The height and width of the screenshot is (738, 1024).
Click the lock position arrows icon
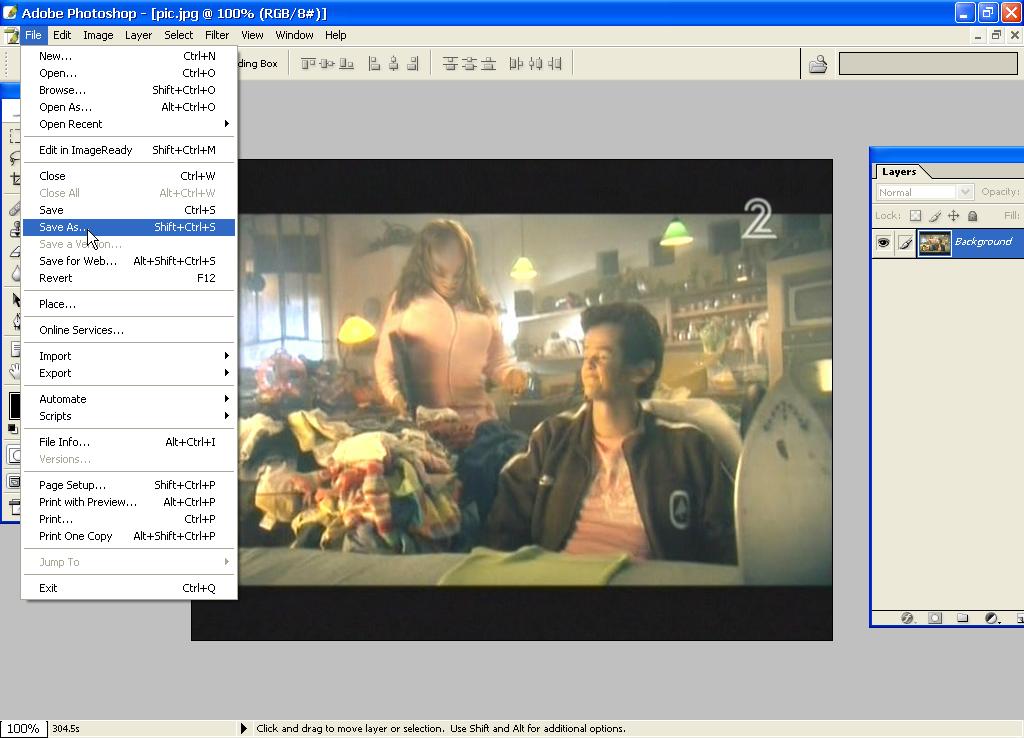click(953, 216)
